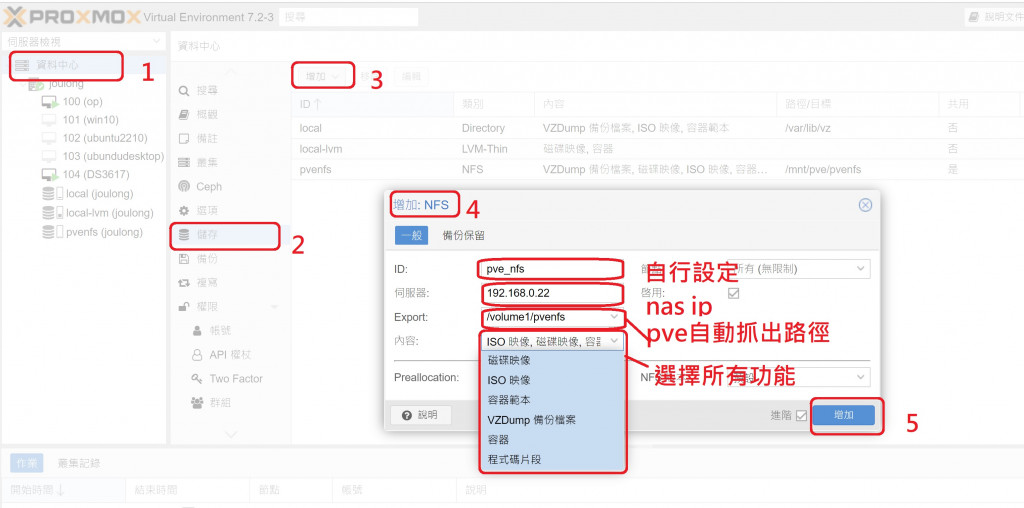The image size is (1024, 508).
Task: Open the 備註 notes menu item
Action: (x=207, y=139)
